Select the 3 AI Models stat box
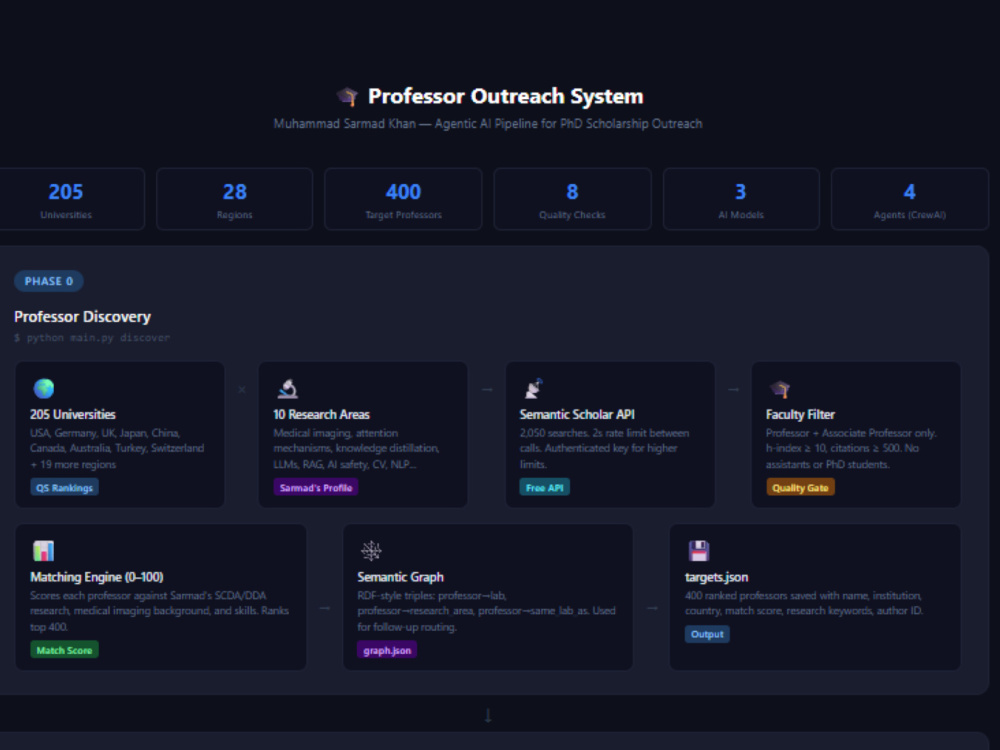 point(741,199)
